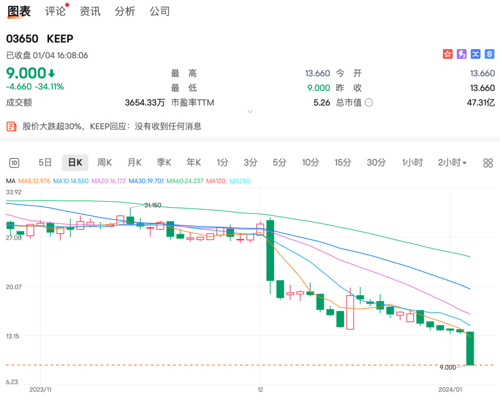Select the 5日 chart period

coord(45,163)
